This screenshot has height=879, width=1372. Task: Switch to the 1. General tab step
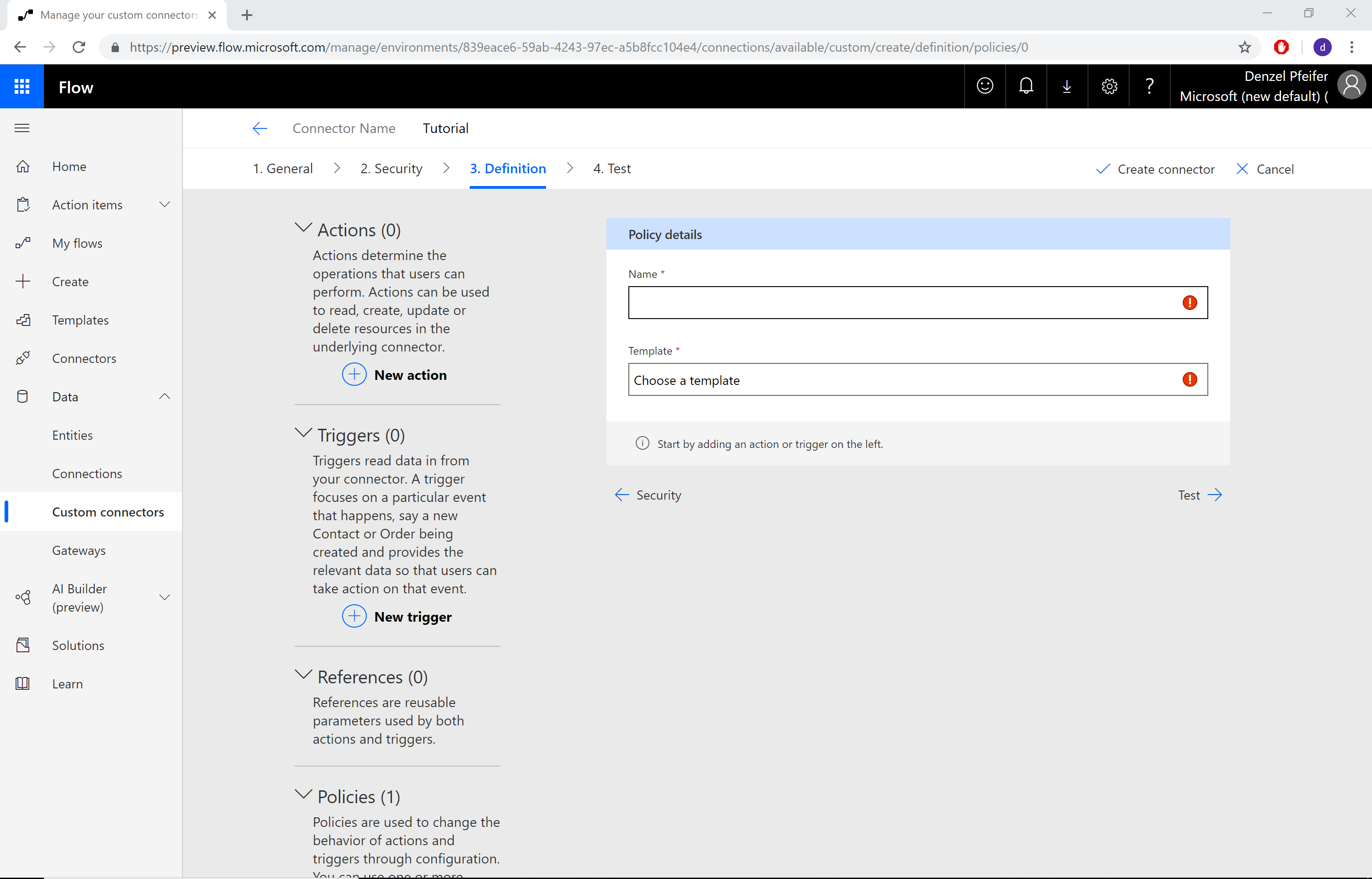(x=282, y=168)
